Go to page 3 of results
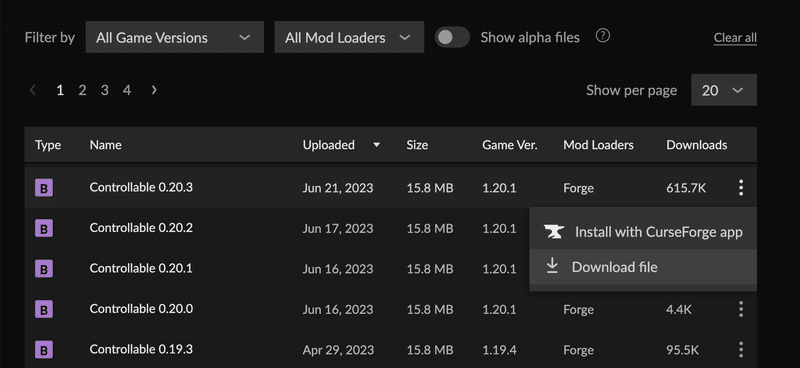 tap(105, 90)
